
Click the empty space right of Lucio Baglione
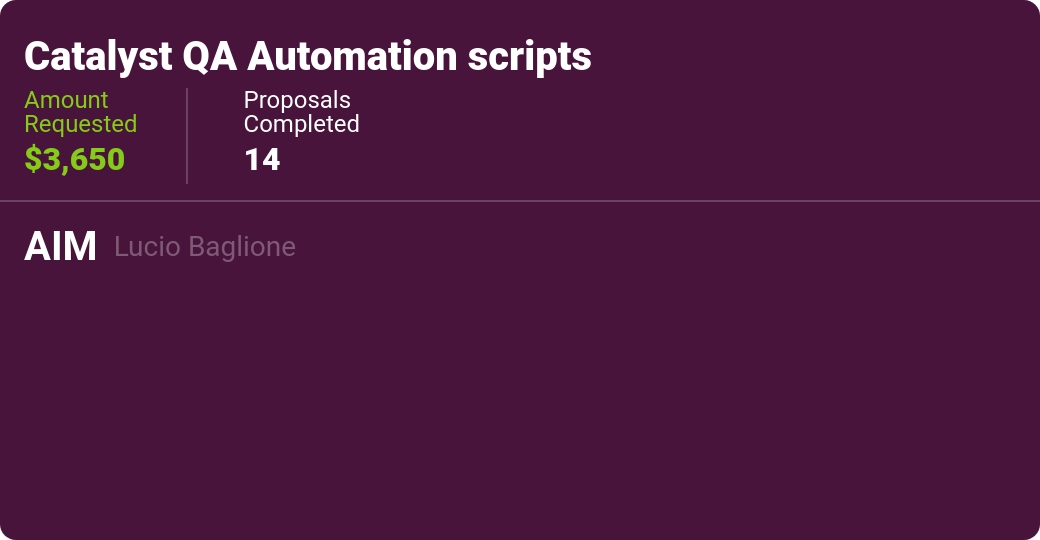(x=650, y=247)
